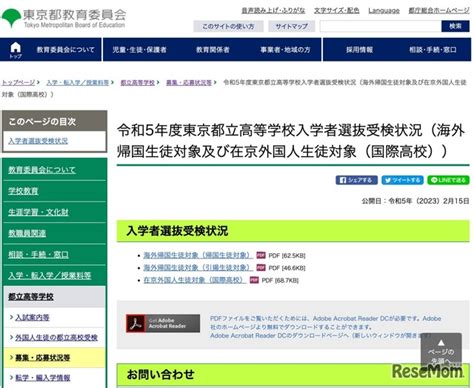The width and height of the screenshot is (474, 388).
Task: Click the green ginkgo leaf logo
Action: (11, 18)
